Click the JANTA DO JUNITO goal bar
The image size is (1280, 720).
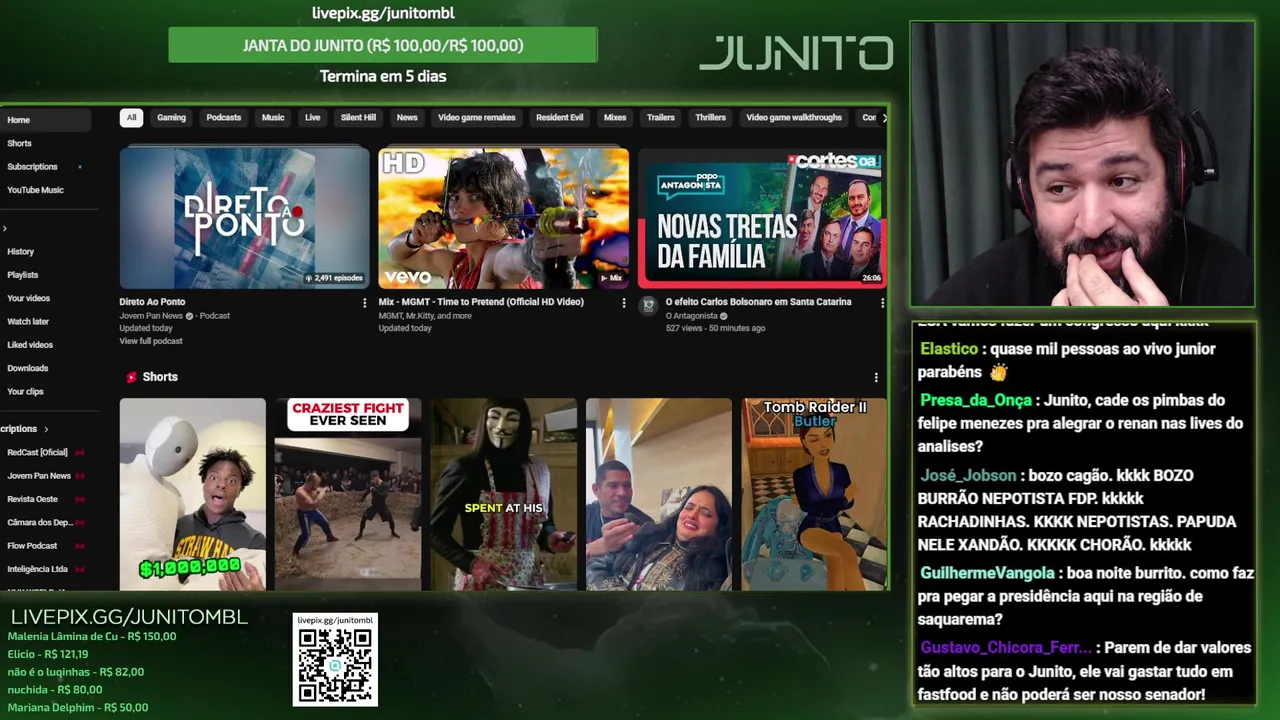tap(383, 45)
